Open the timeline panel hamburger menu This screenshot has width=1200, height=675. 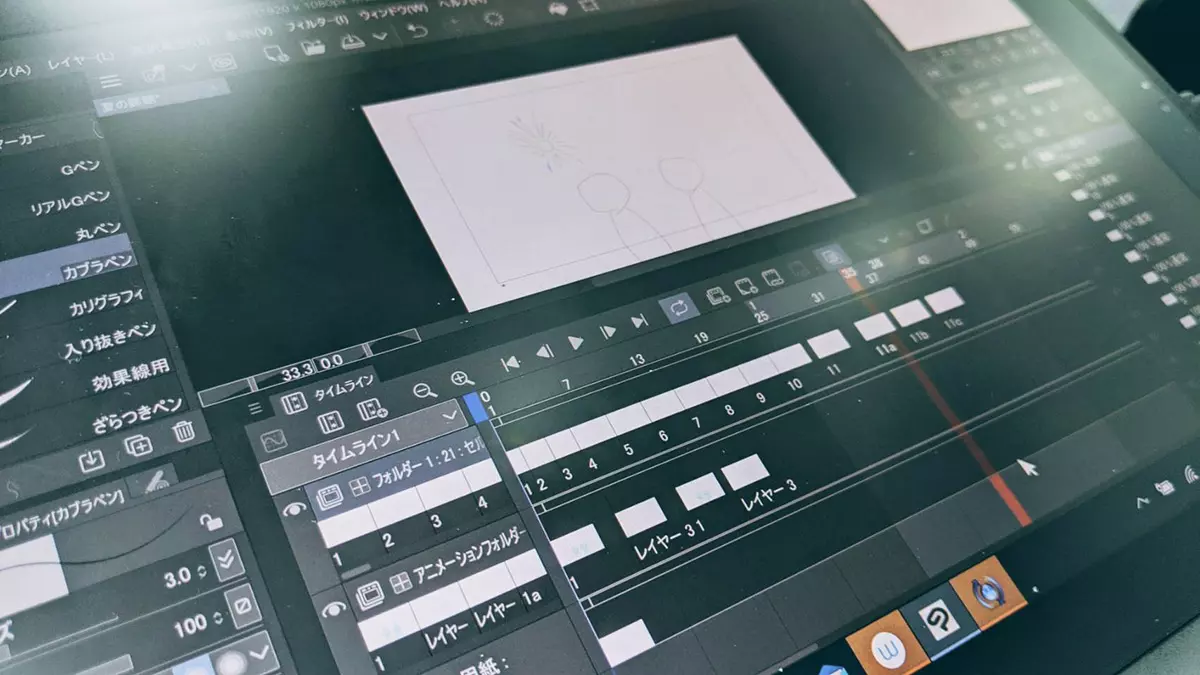(255, 408)
